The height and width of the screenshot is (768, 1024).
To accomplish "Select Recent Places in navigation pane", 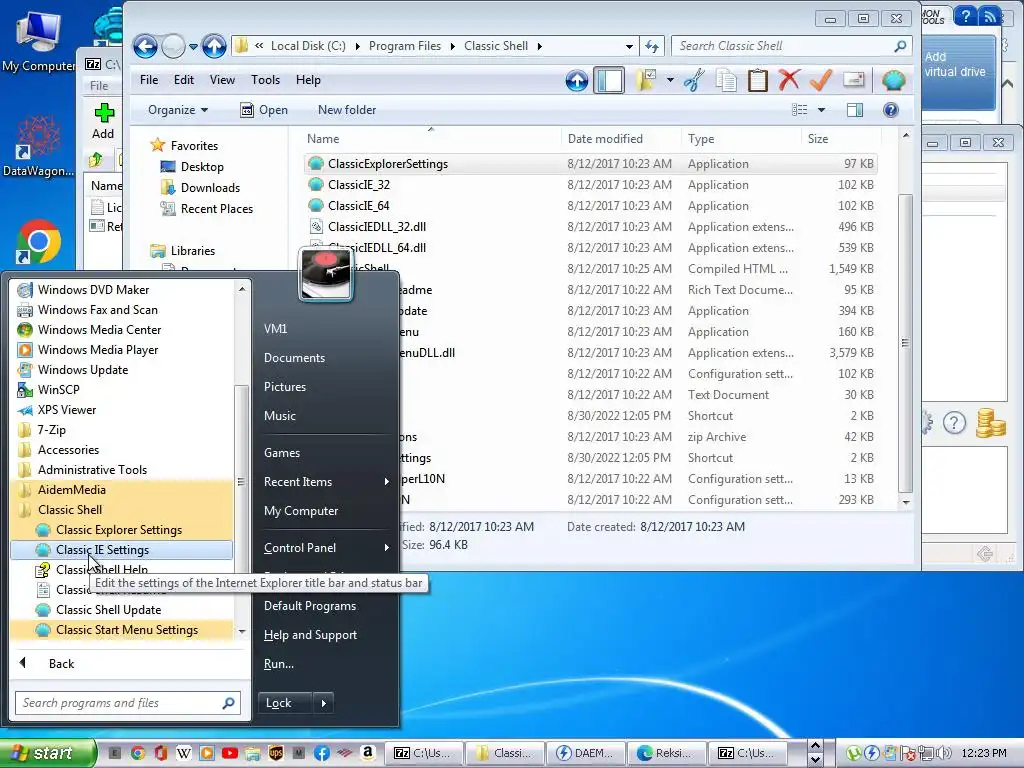I will (216, 208).
